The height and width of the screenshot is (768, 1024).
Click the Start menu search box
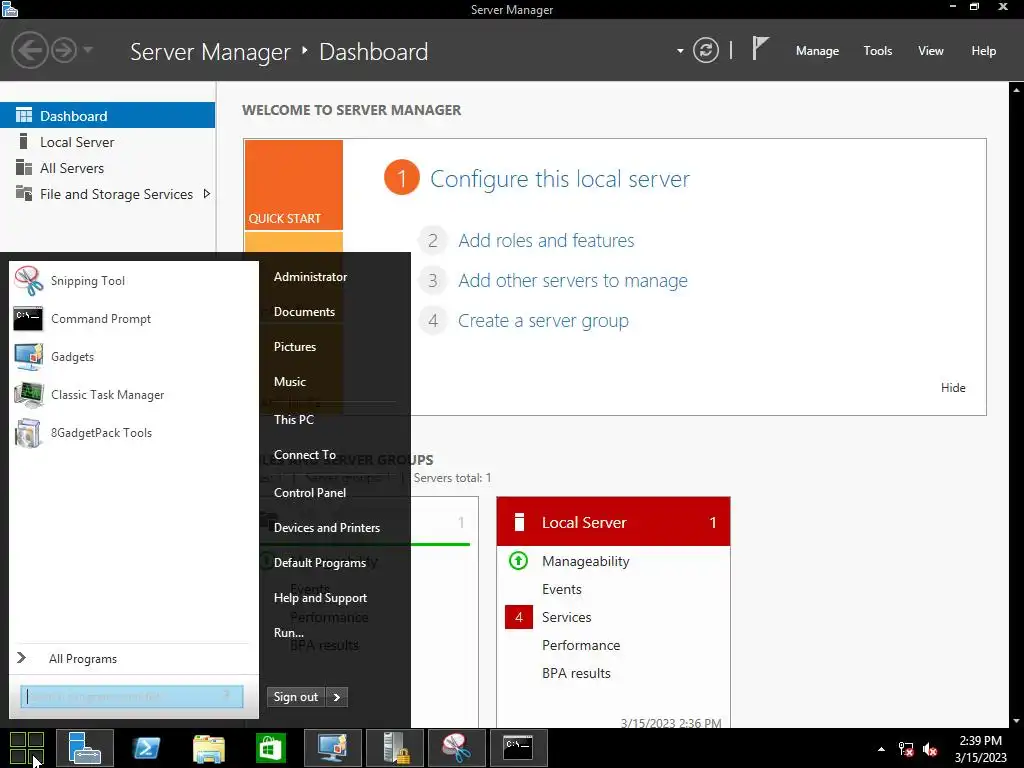(x=132, y=696)
